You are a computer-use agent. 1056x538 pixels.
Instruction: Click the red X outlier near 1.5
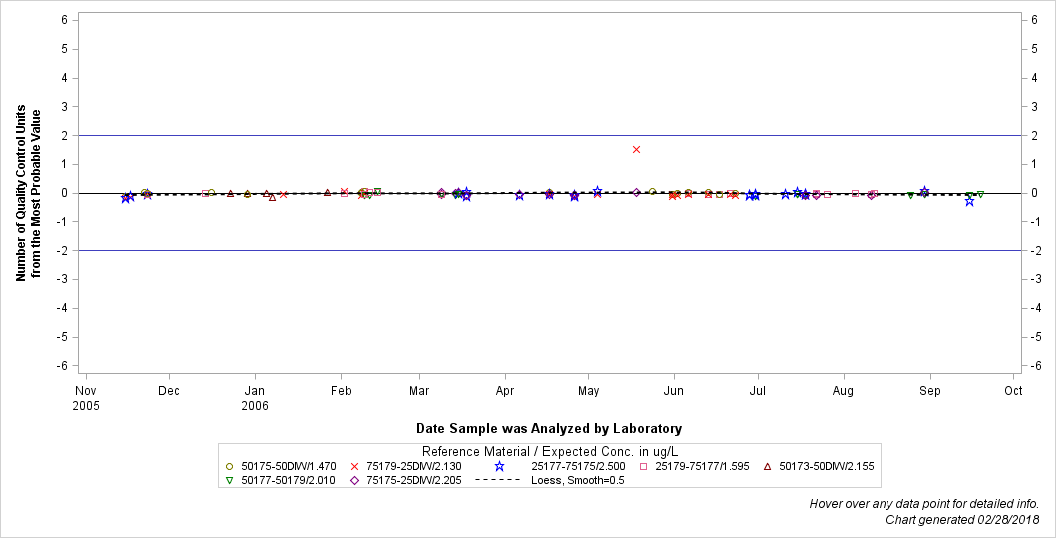pos(636,149)
